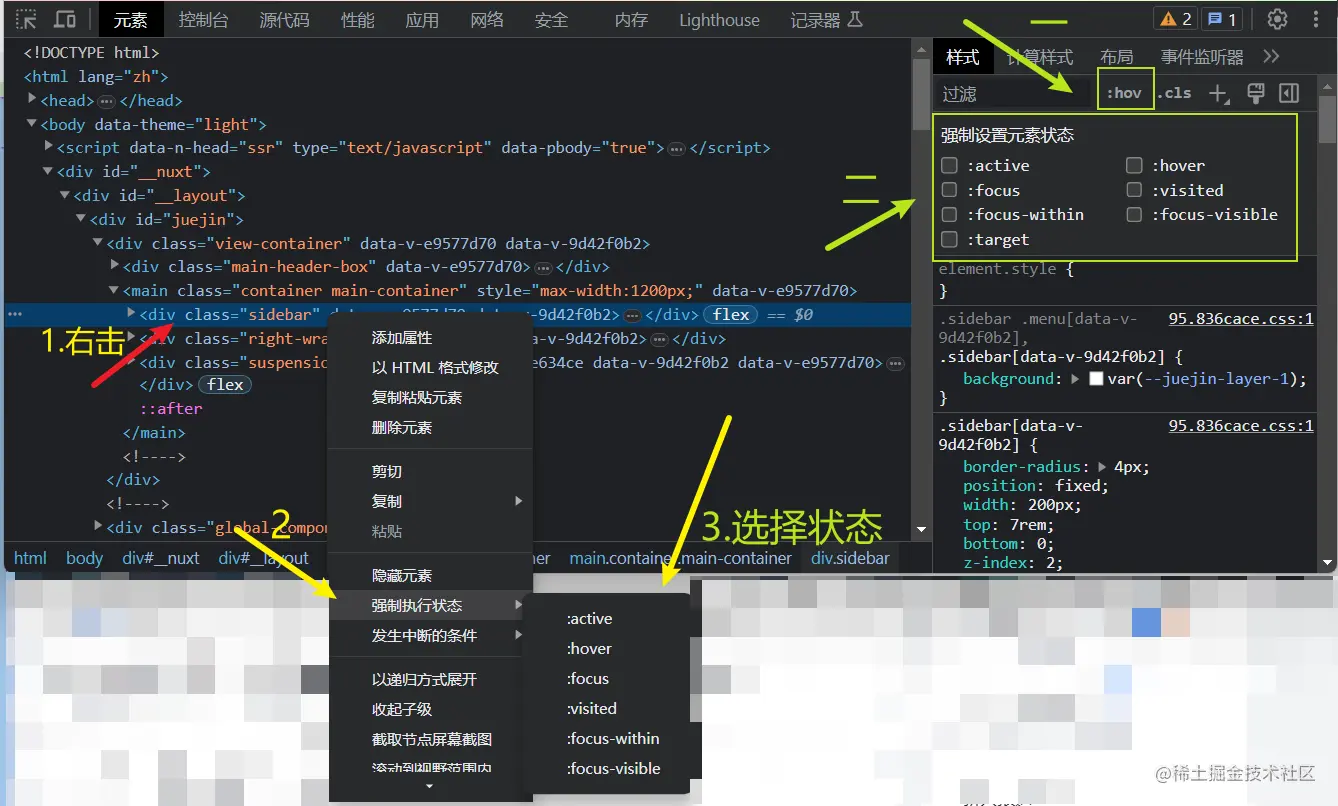The height and width of the screenshot is (806, 1338).
Task: Toggle the :target state checkbox
Action: [x=949, y=239]
